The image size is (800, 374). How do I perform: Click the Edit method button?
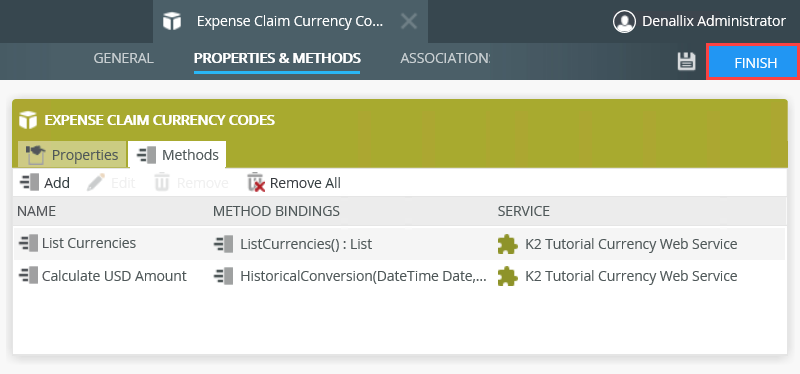click(111, 183)
